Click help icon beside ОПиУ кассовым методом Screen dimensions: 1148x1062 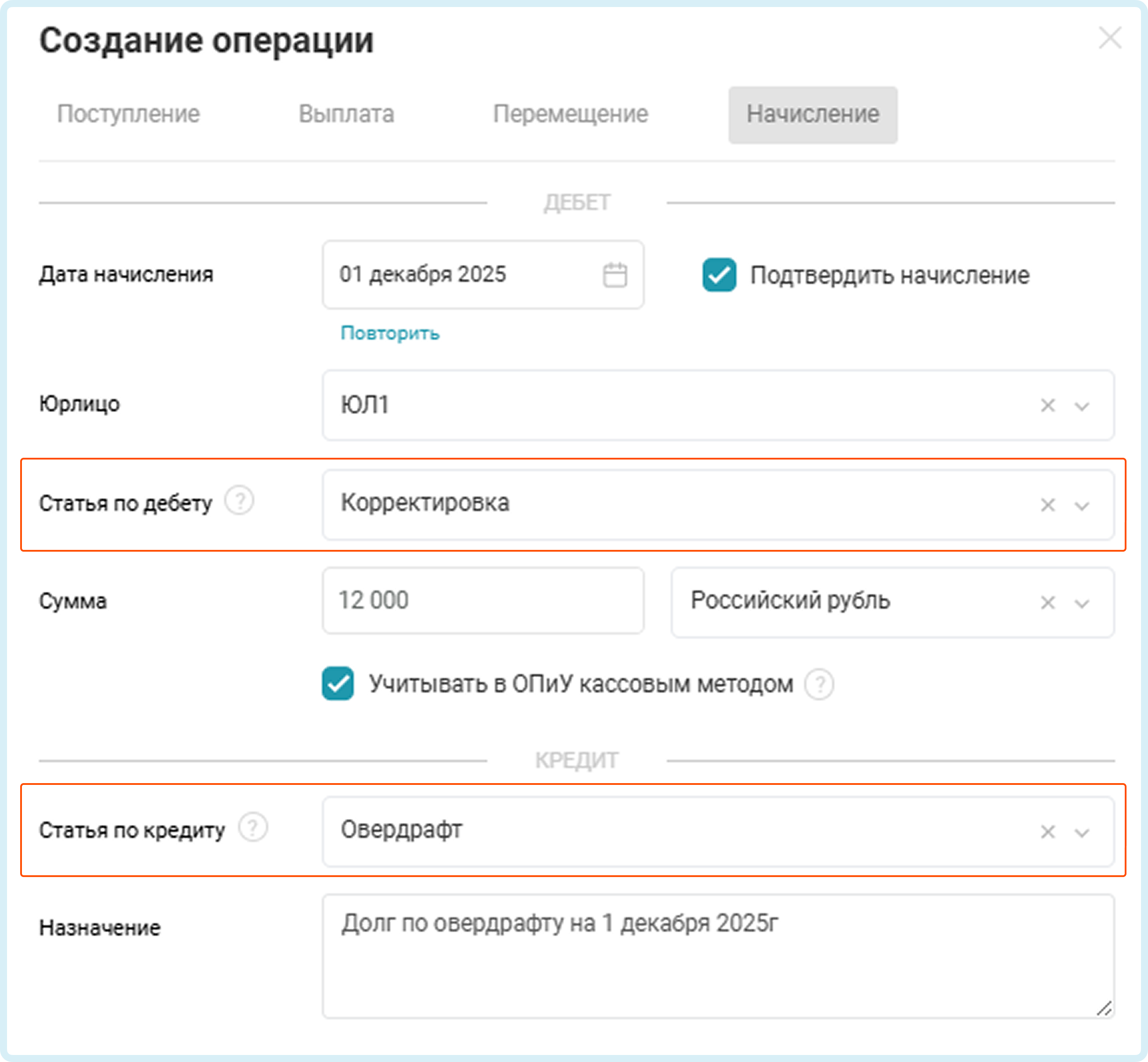pyautogui.click(x=819, y=684)
